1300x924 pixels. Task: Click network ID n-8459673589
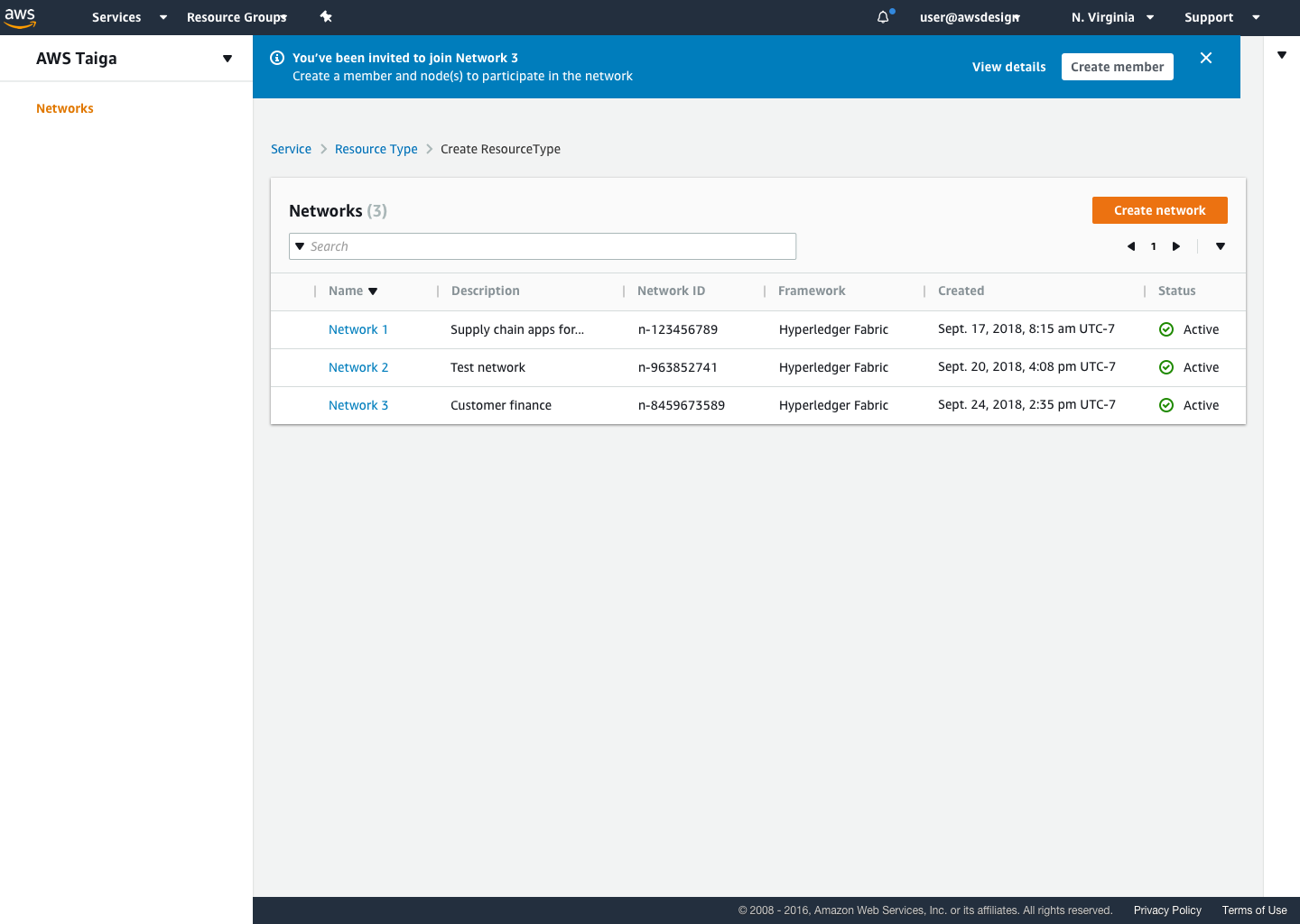682,405
